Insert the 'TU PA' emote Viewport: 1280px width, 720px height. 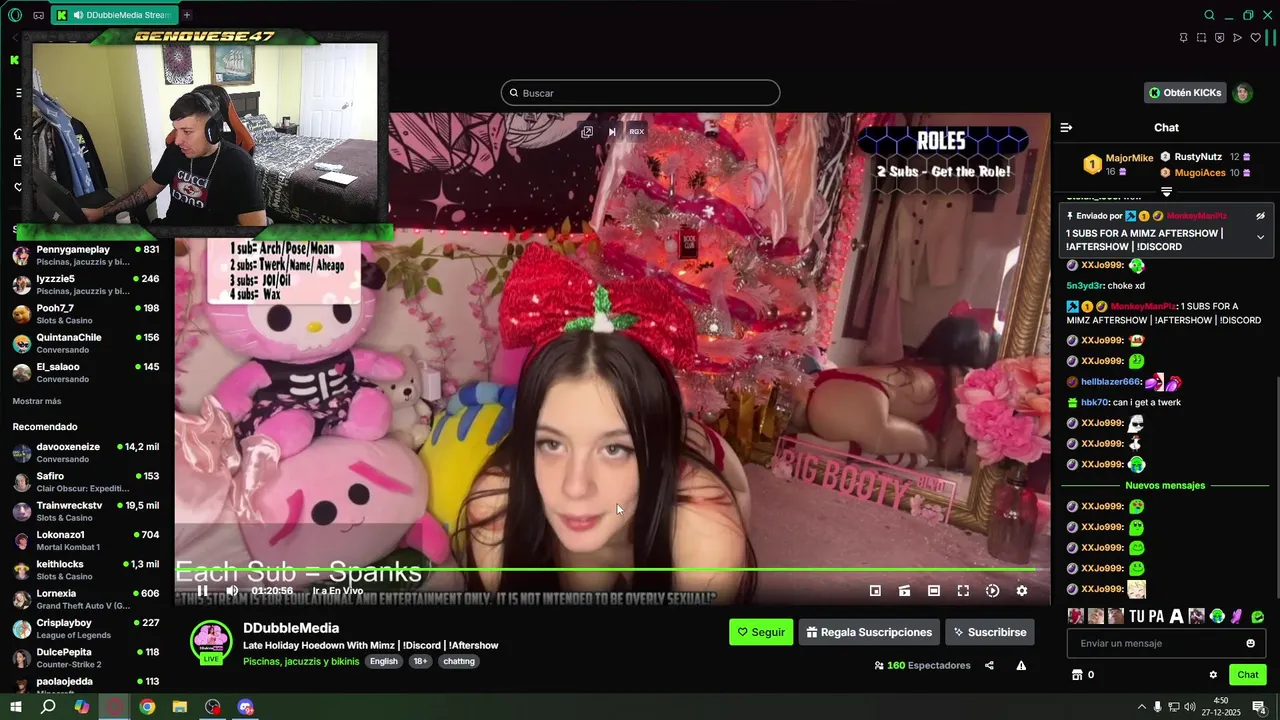(1146, 616)
